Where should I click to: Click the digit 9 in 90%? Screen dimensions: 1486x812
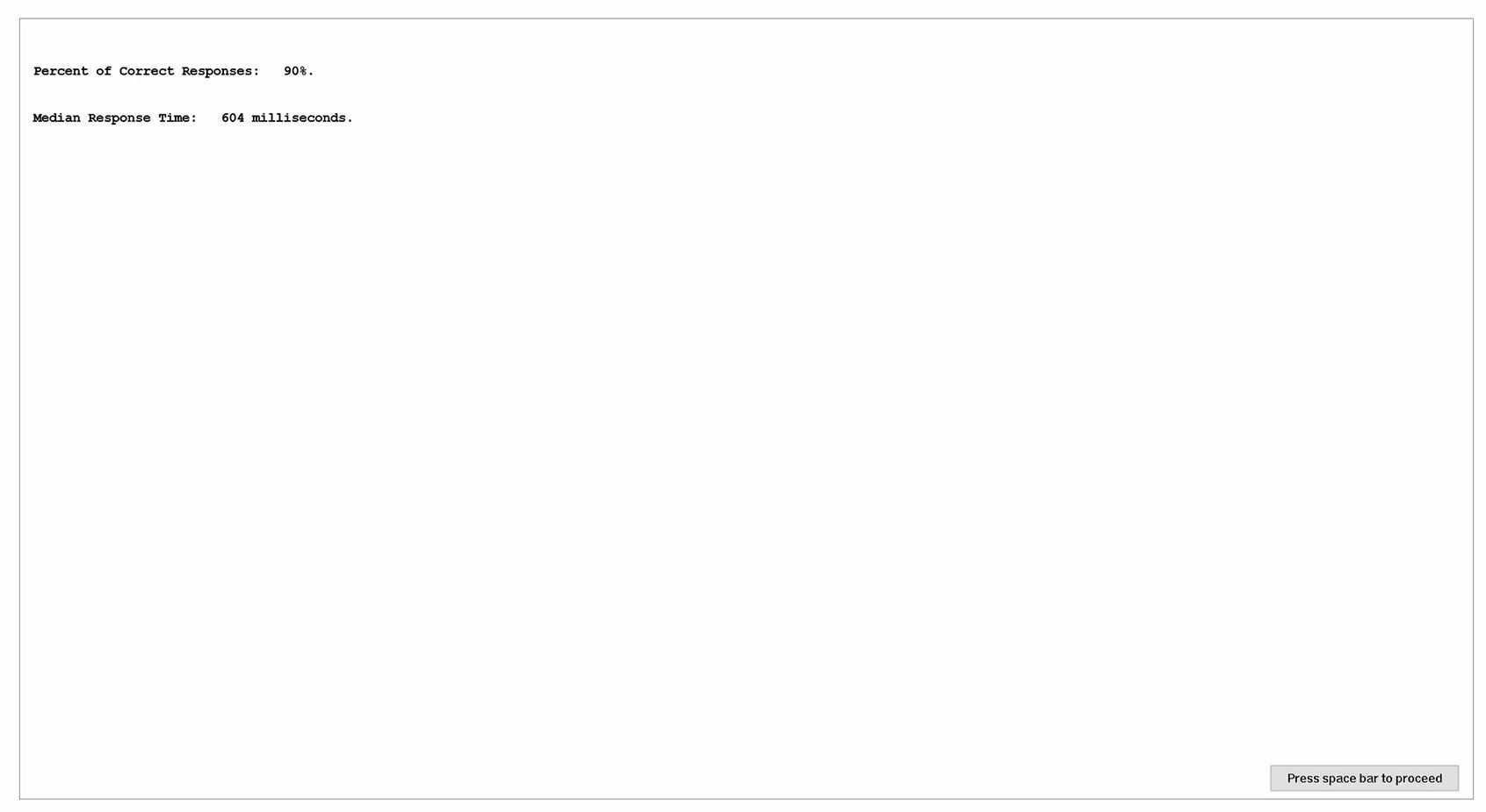point(287,71)
